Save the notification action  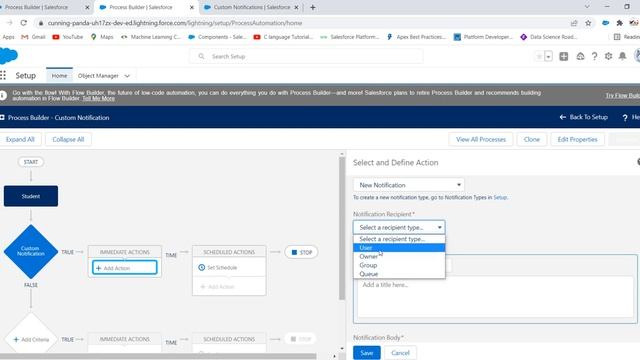[367, 353]
